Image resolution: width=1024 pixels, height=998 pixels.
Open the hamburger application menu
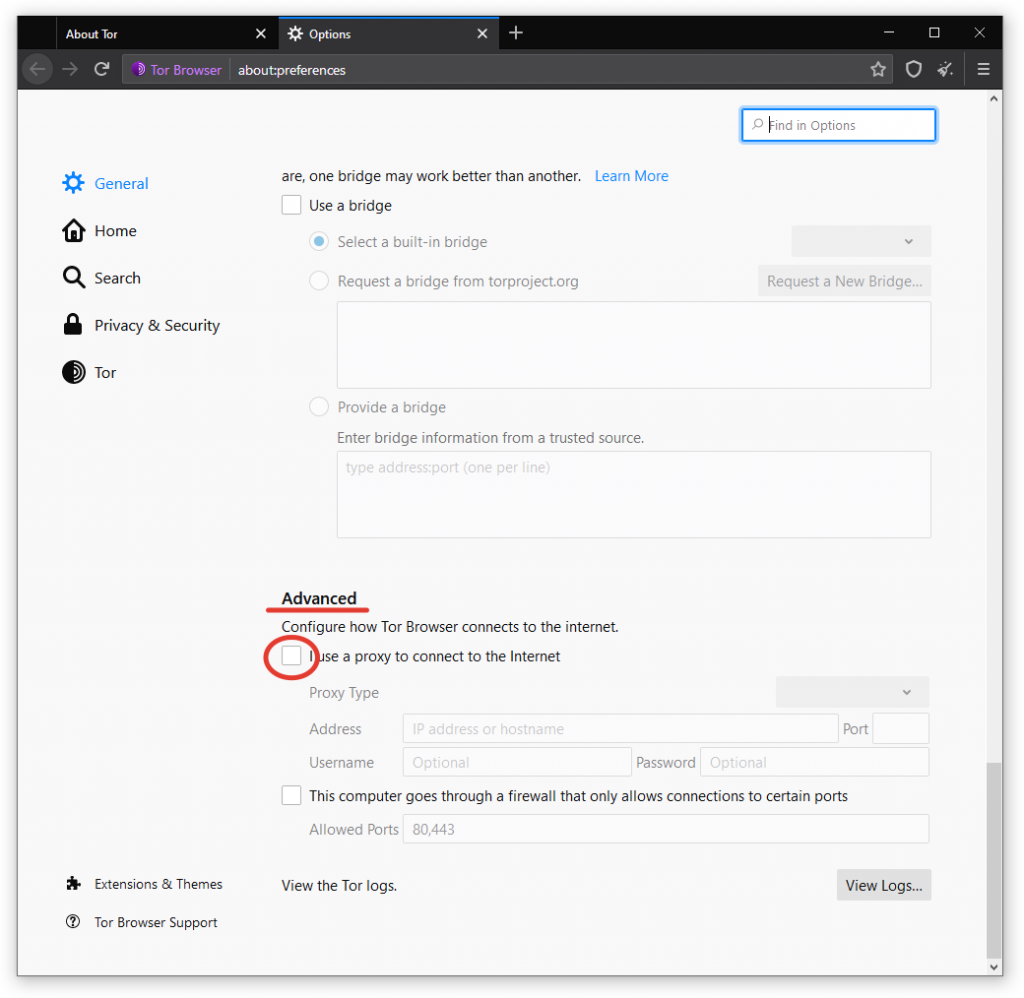pyautogui.click(x=983, y=69)
